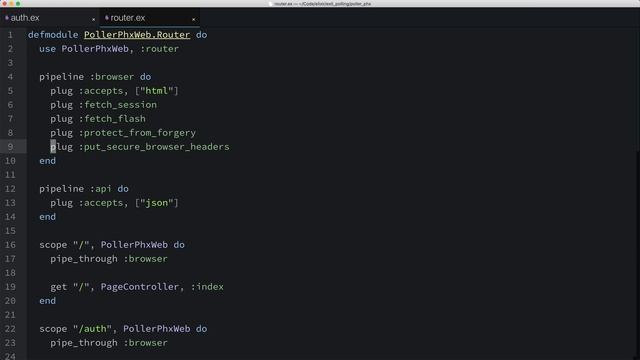Click the "json" string on line 13

pyautogui.click(x=157, y=203)
